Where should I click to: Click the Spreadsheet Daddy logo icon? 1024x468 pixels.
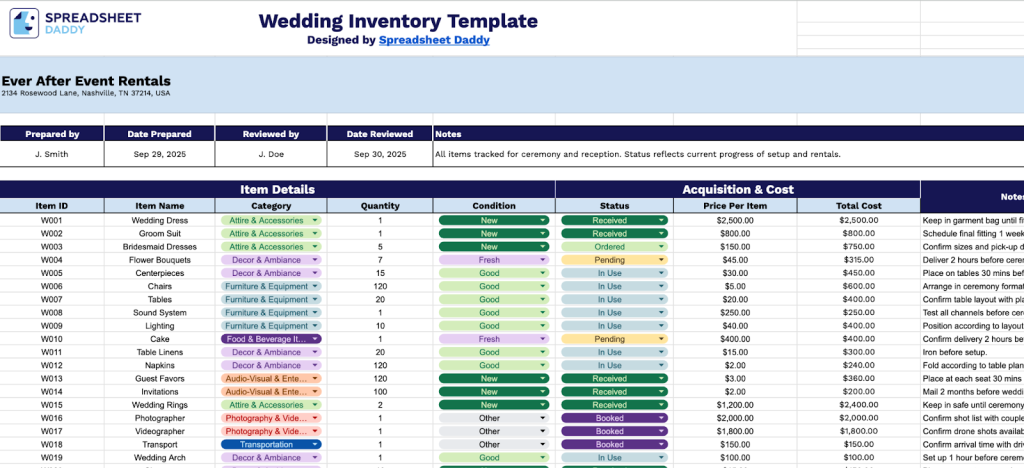24,23
